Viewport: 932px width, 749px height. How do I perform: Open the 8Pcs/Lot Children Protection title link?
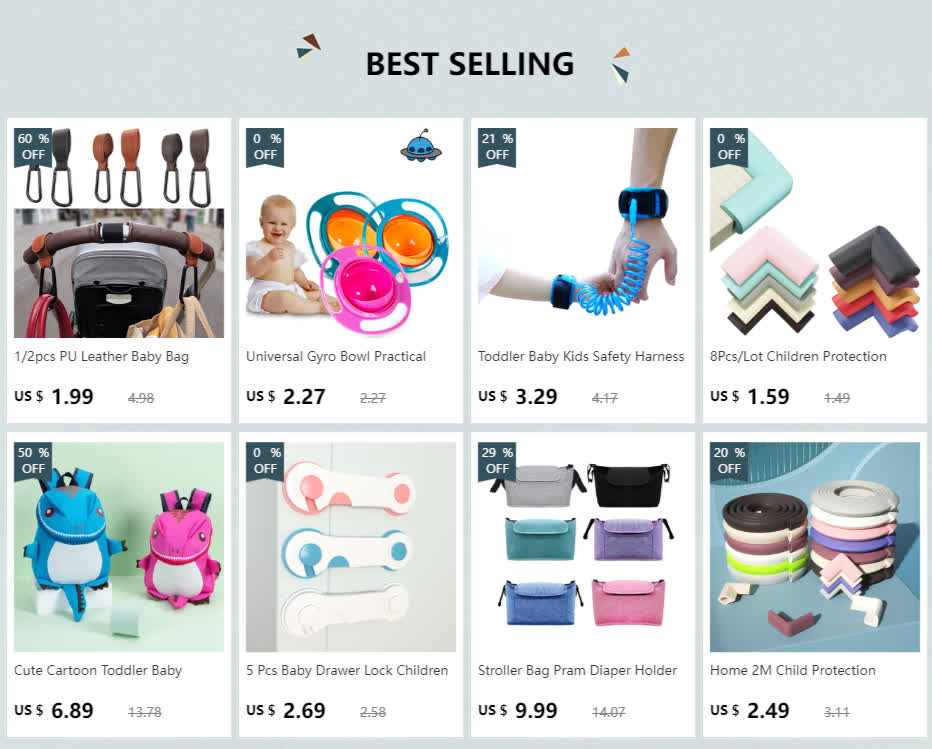798,356
